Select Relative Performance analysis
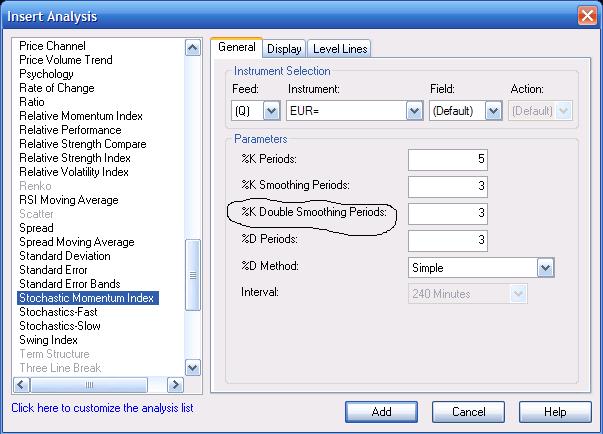Image resolution: width=603 pixels, height=434 pixels. pos(70,130)
